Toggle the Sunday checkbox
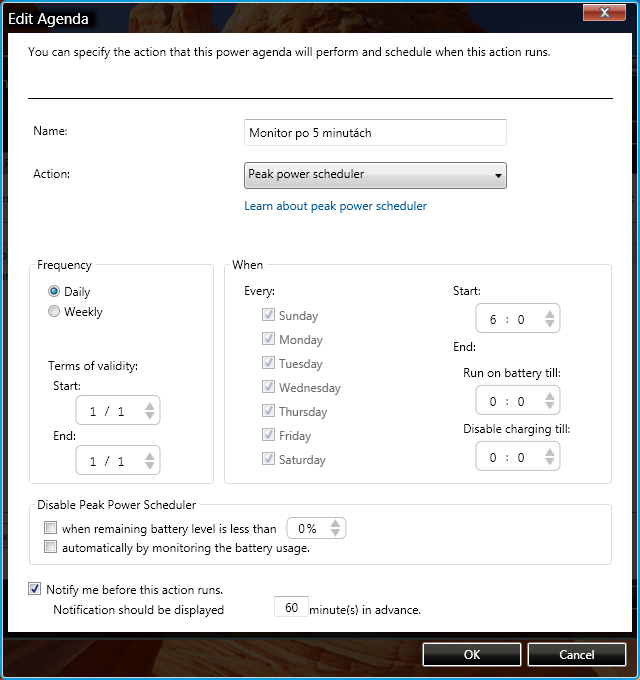 [x=267, y=315]
